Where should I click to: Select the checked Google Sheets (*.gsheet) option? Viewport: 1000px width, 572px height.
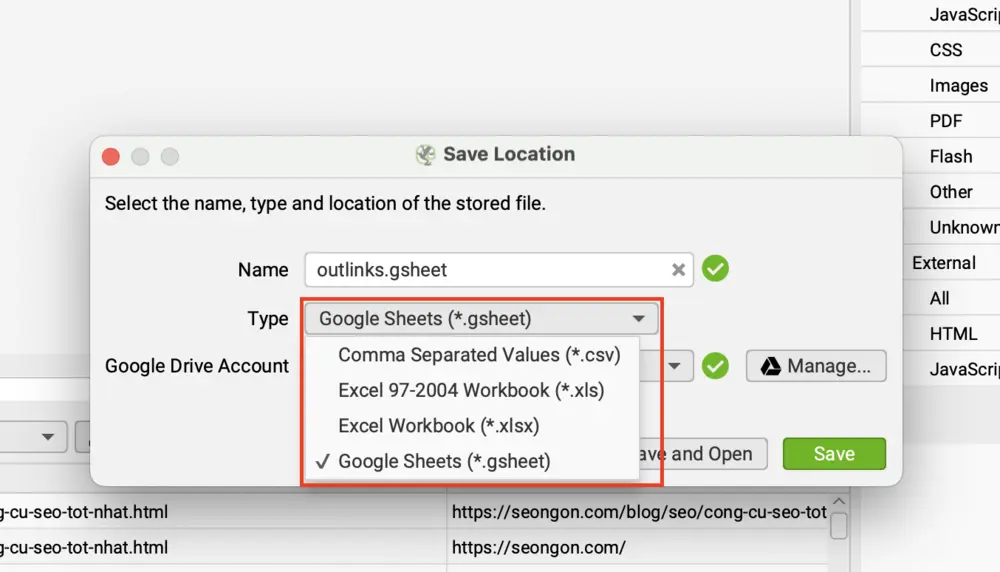click(x=472, y=461)
